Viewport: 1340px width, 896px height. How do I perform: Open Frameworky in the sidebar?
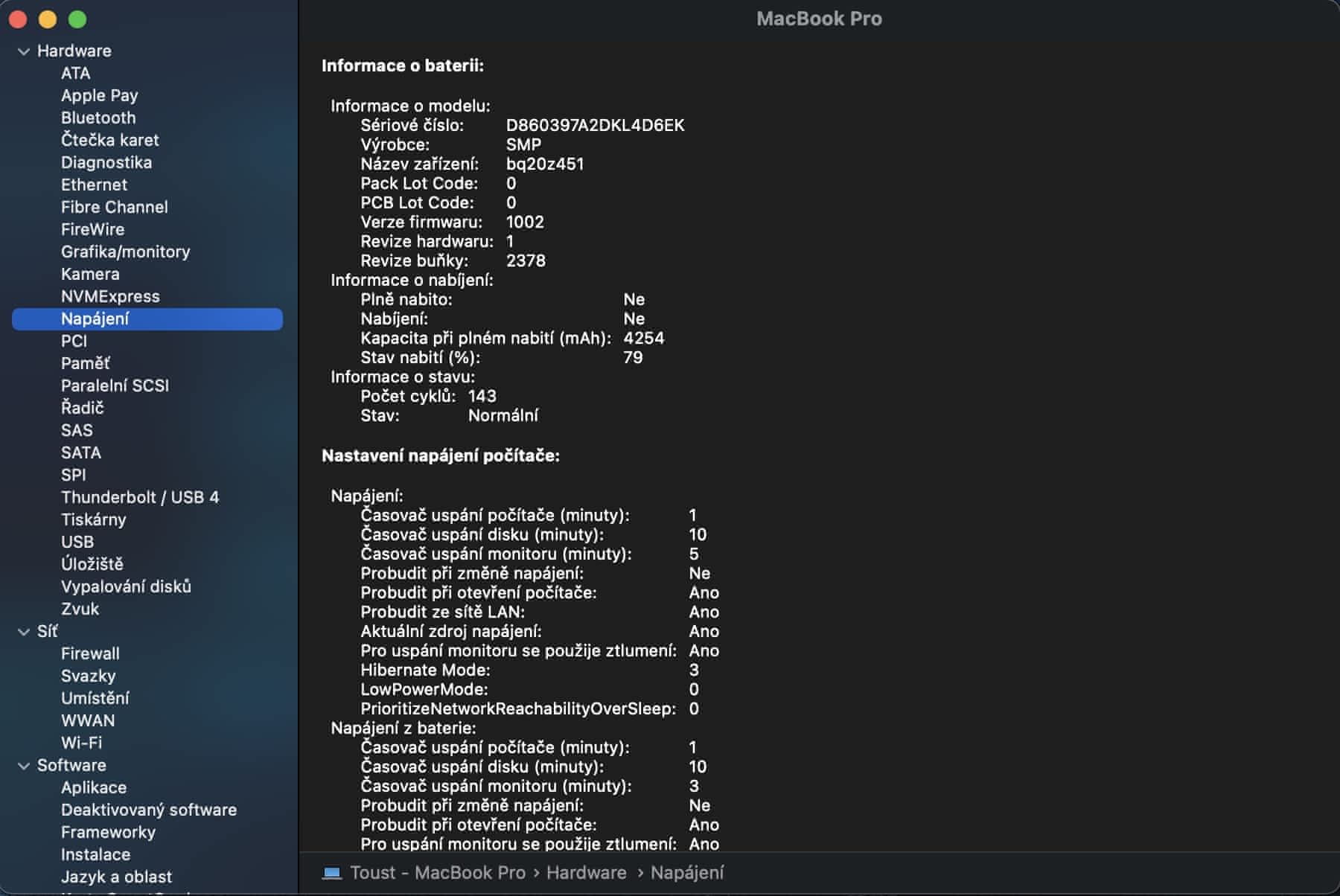tap(108, 832)
